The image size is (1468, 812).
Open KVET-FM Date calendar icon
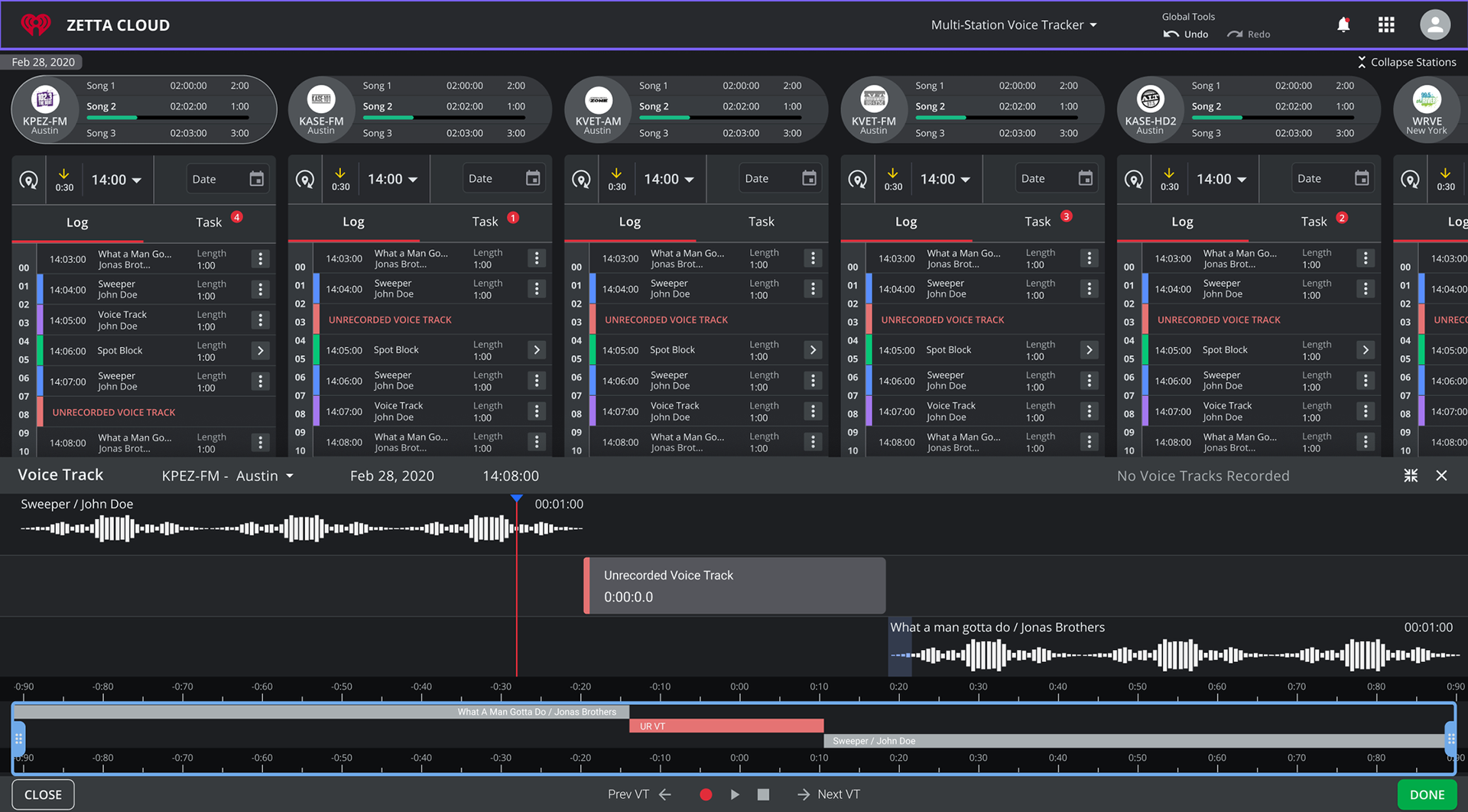pos(1085,179)
